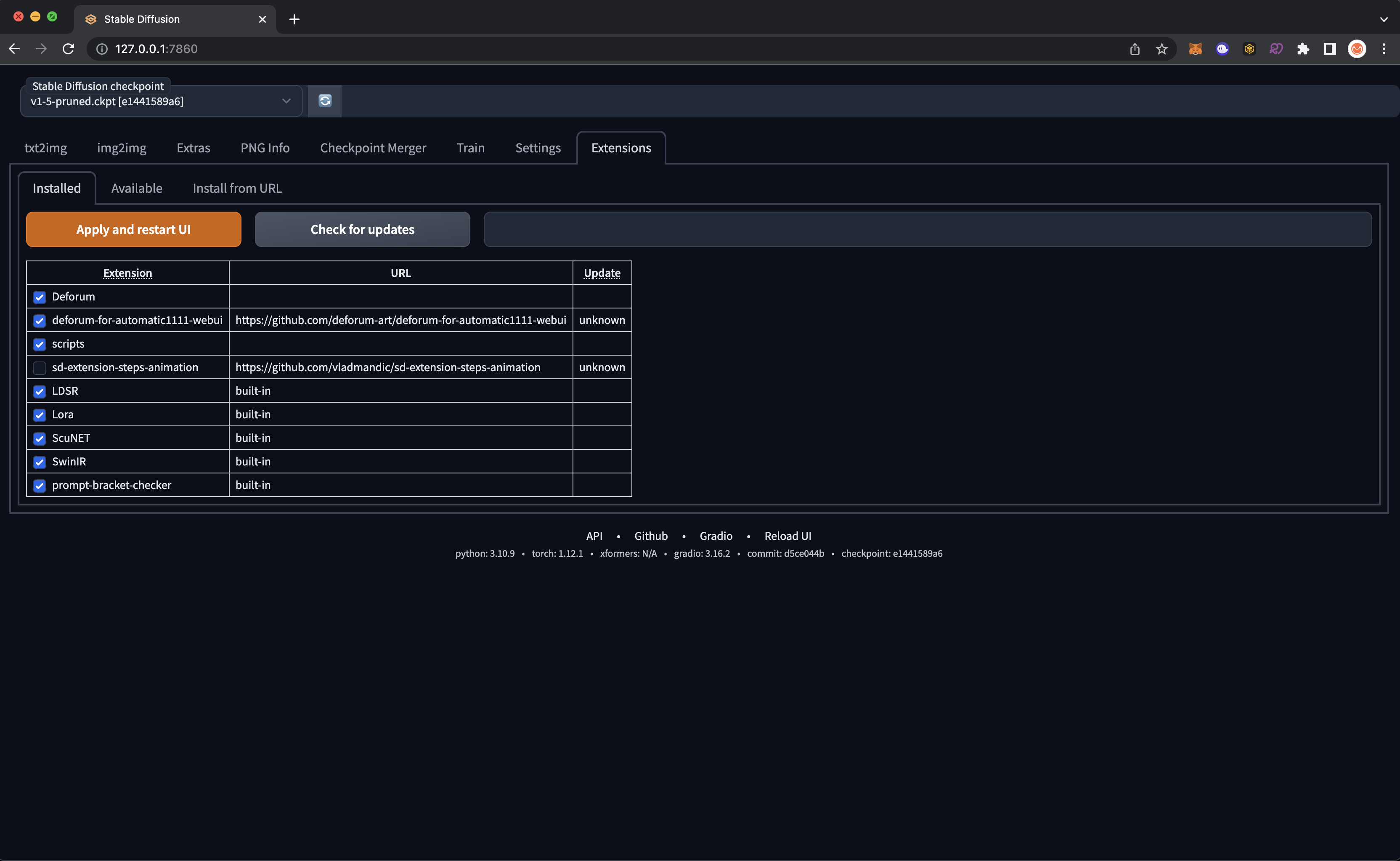Bookmark page with the star icon
Viewport: 1400px width, 861px height.
pos(1161,49)
